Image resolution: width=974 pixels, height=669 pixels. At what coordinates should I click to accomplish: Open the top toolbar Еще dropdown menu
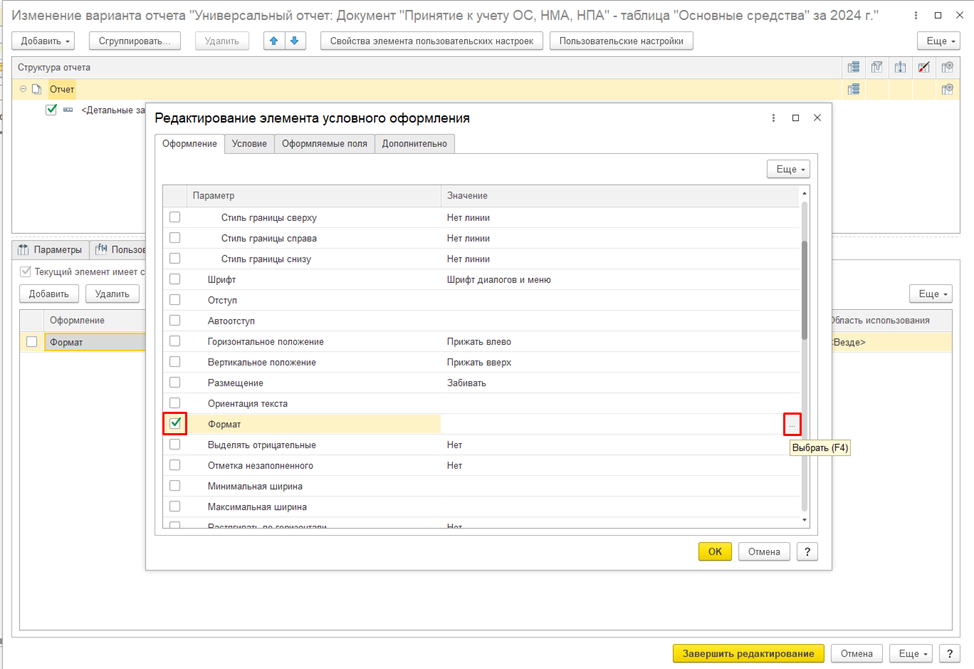pyautogui.click(x=939, y=41)
